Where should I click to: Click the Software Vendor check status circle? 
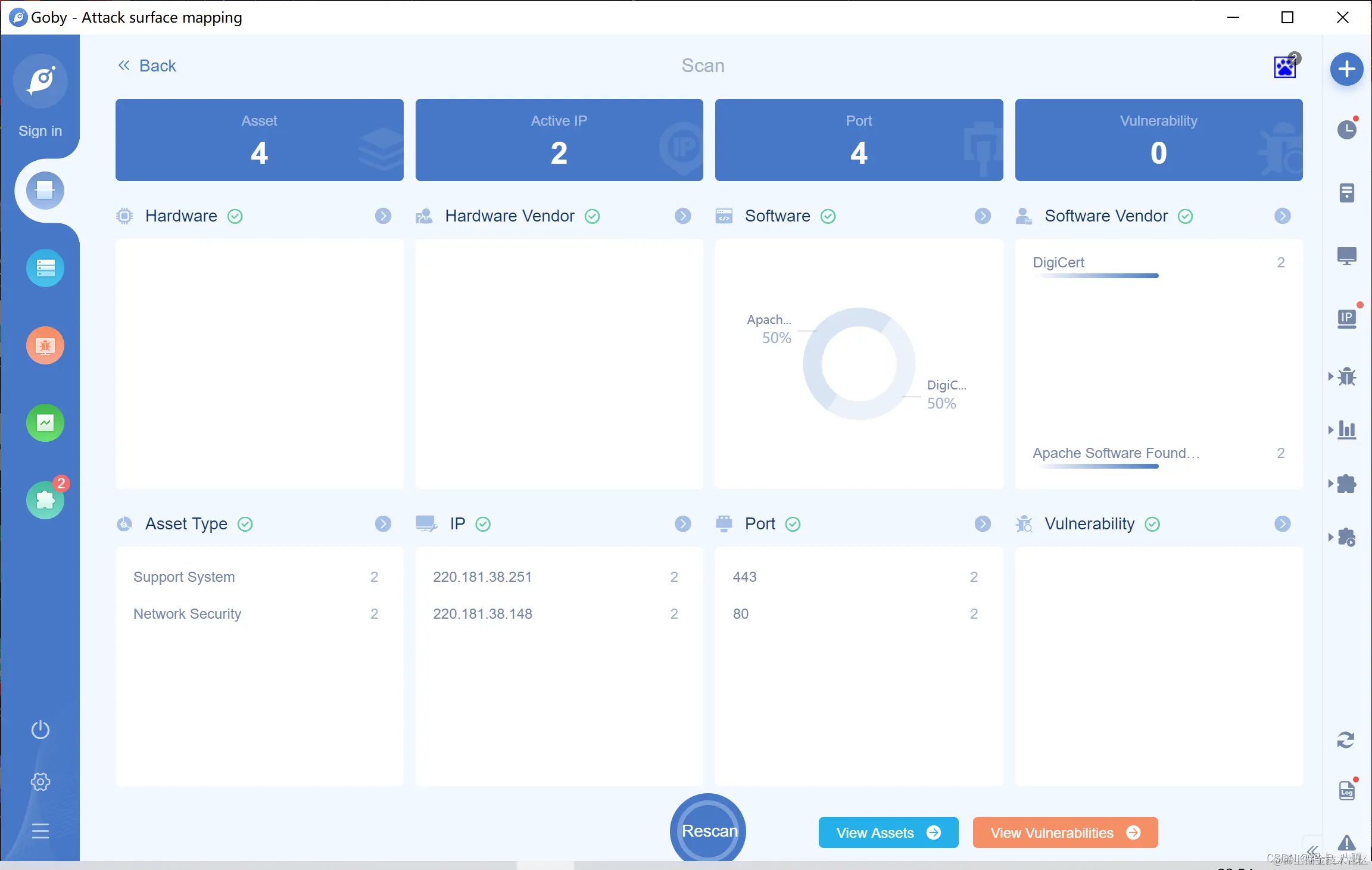tap(1186, 216)
